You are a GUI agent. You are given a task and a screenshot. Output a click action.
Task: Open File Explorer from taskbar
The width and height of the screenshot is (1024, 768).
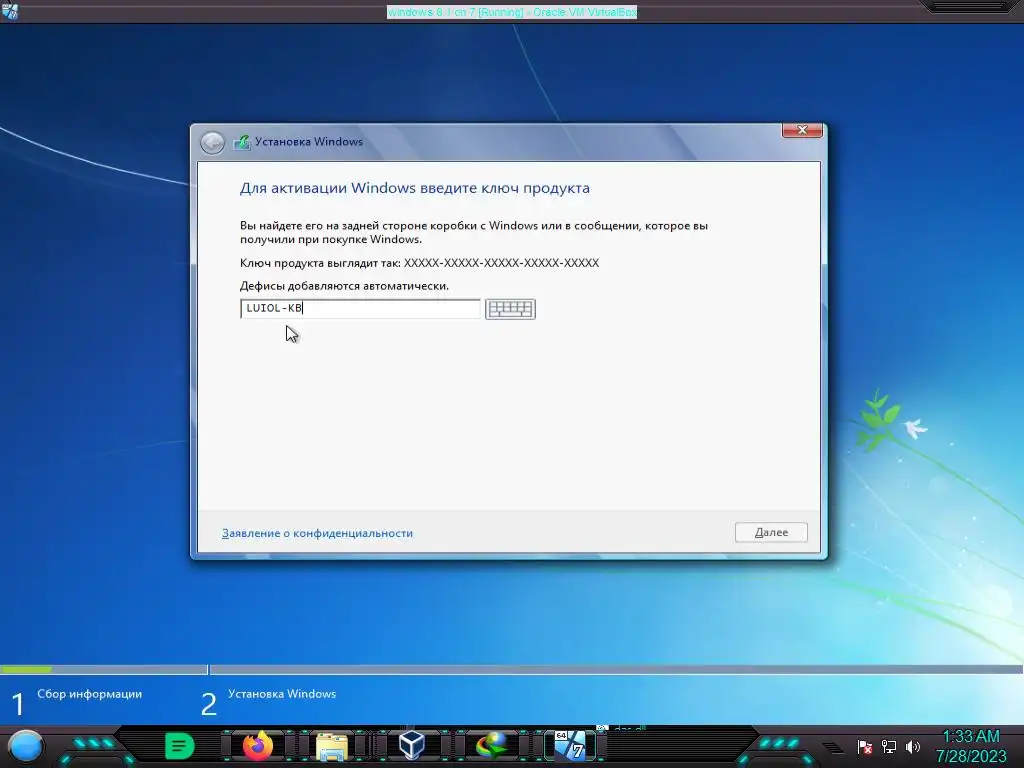point(332,746)
